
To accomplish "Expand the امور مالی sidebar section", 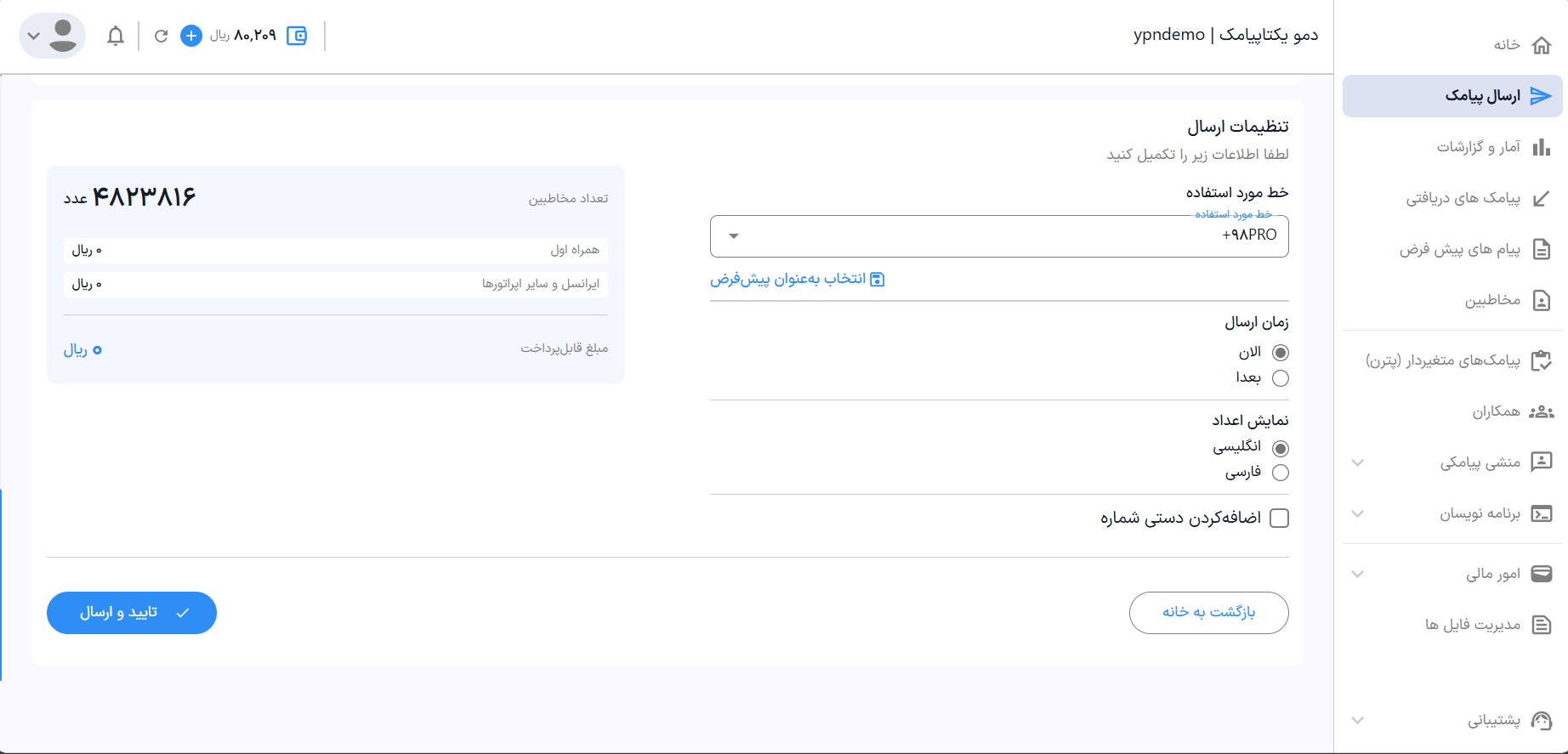I will tap(1358, 574).
